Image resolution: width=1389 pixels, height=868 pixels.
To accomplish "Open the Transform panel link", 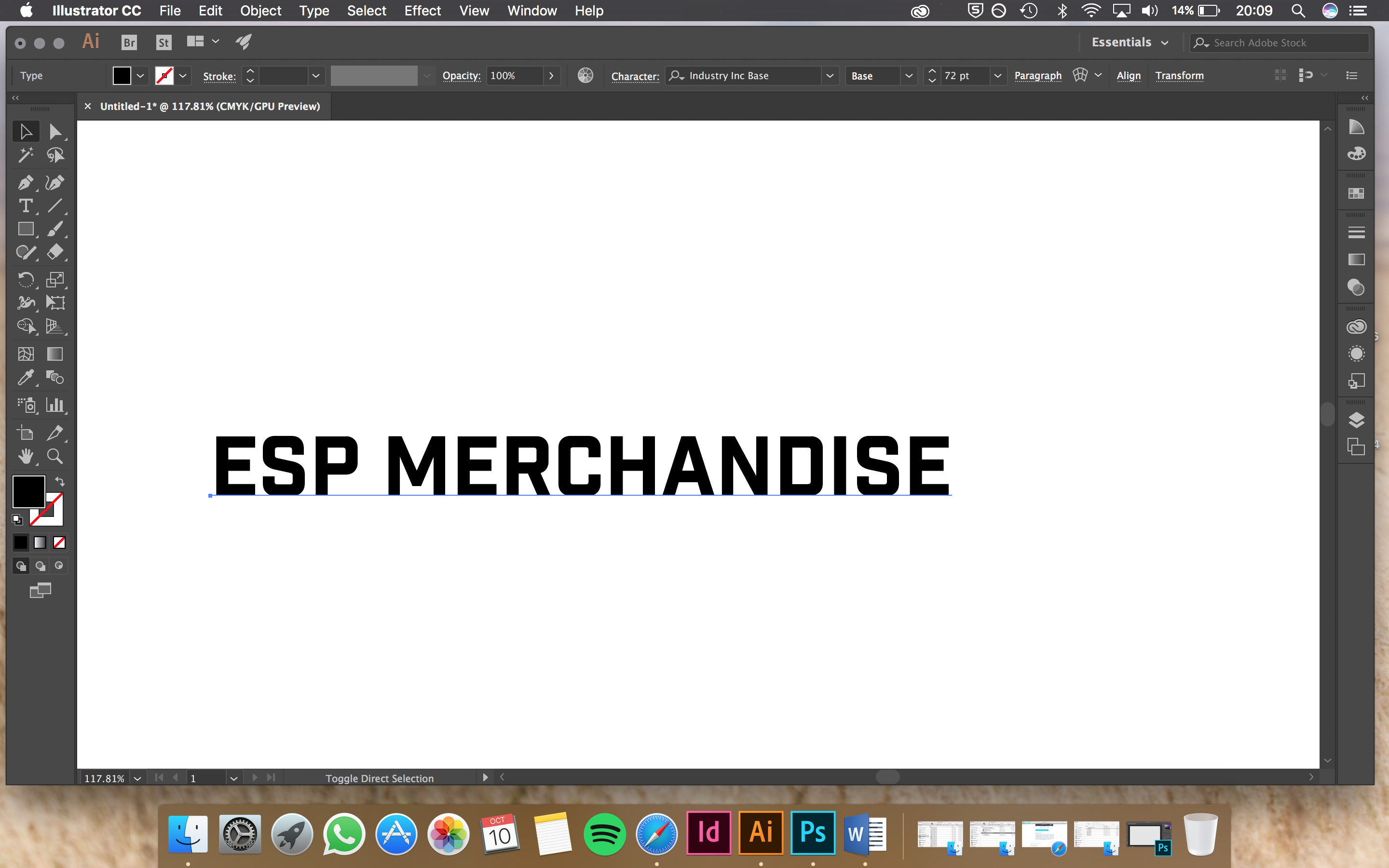I will point(1180,75).
